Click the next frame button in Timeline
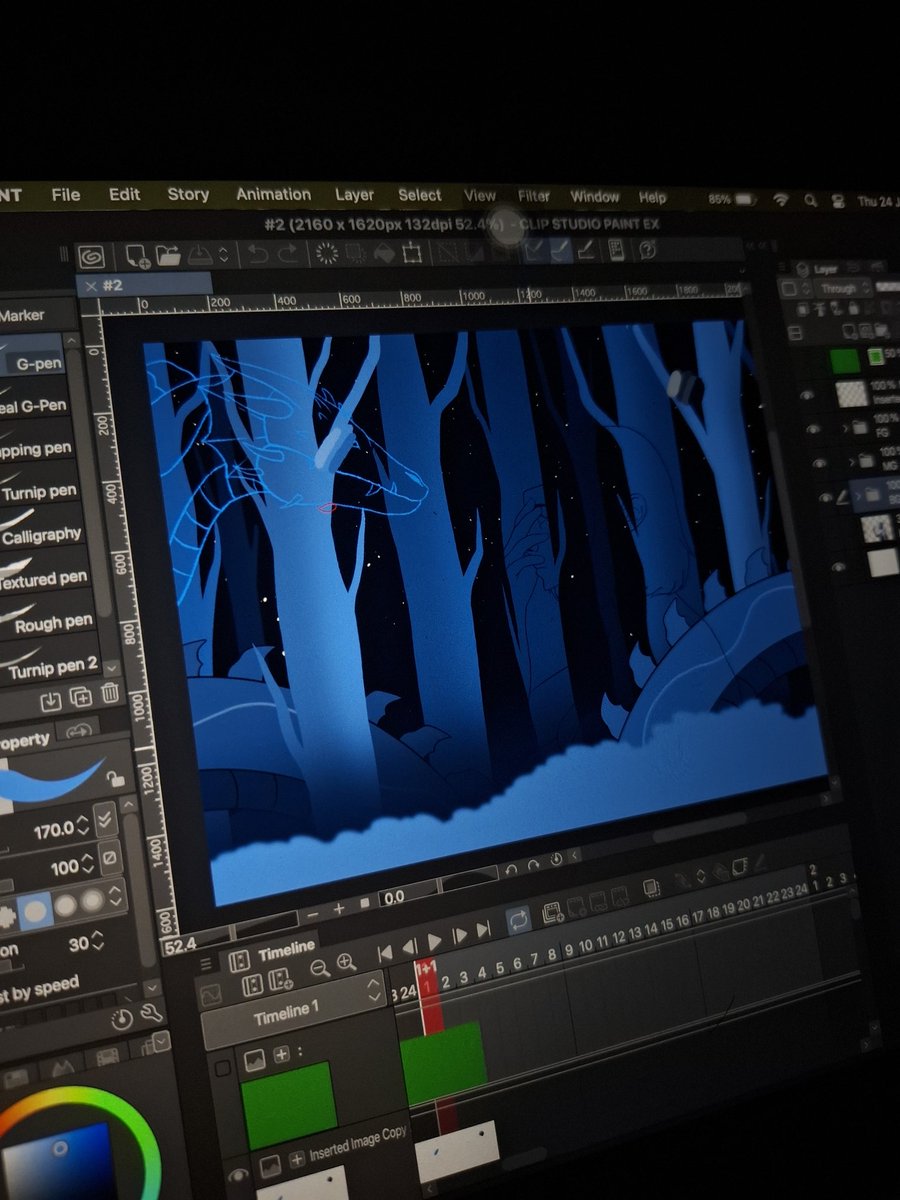This screenshot has height=1200, width=900. point(459,936)
